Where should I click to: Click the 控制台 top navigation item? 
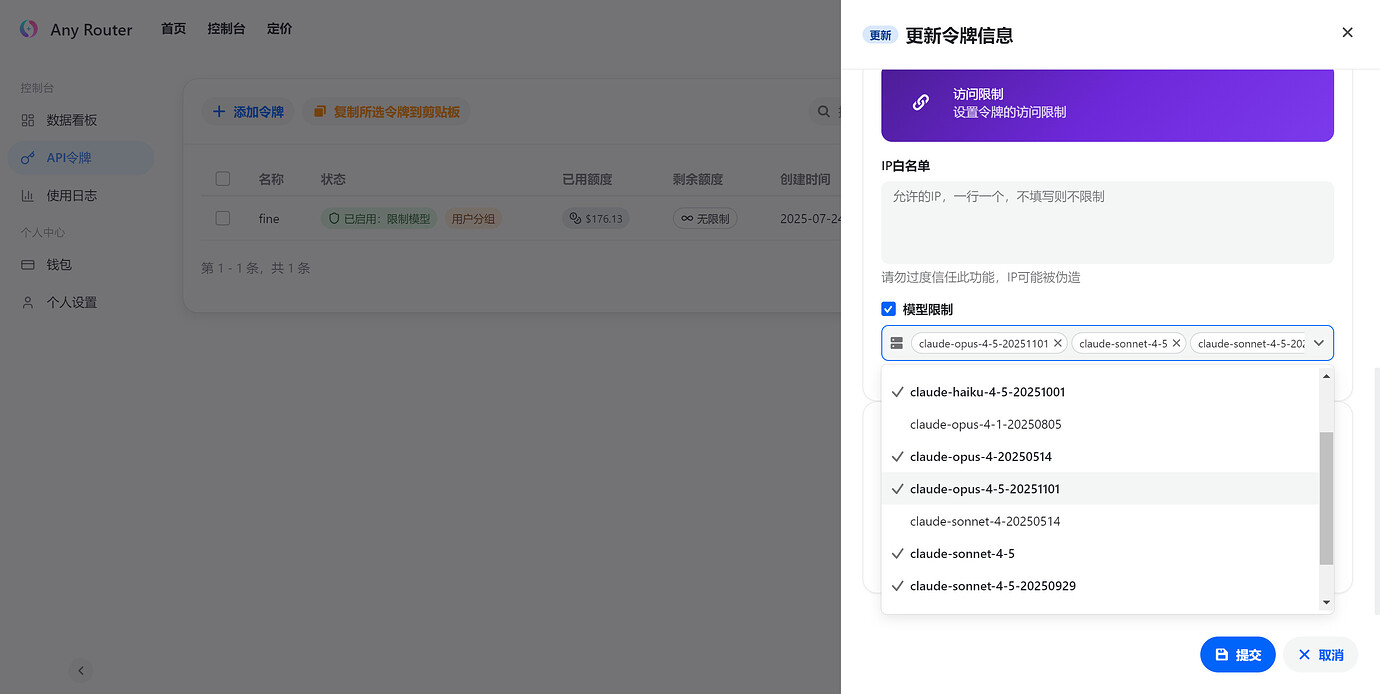[x=226, y=29]
